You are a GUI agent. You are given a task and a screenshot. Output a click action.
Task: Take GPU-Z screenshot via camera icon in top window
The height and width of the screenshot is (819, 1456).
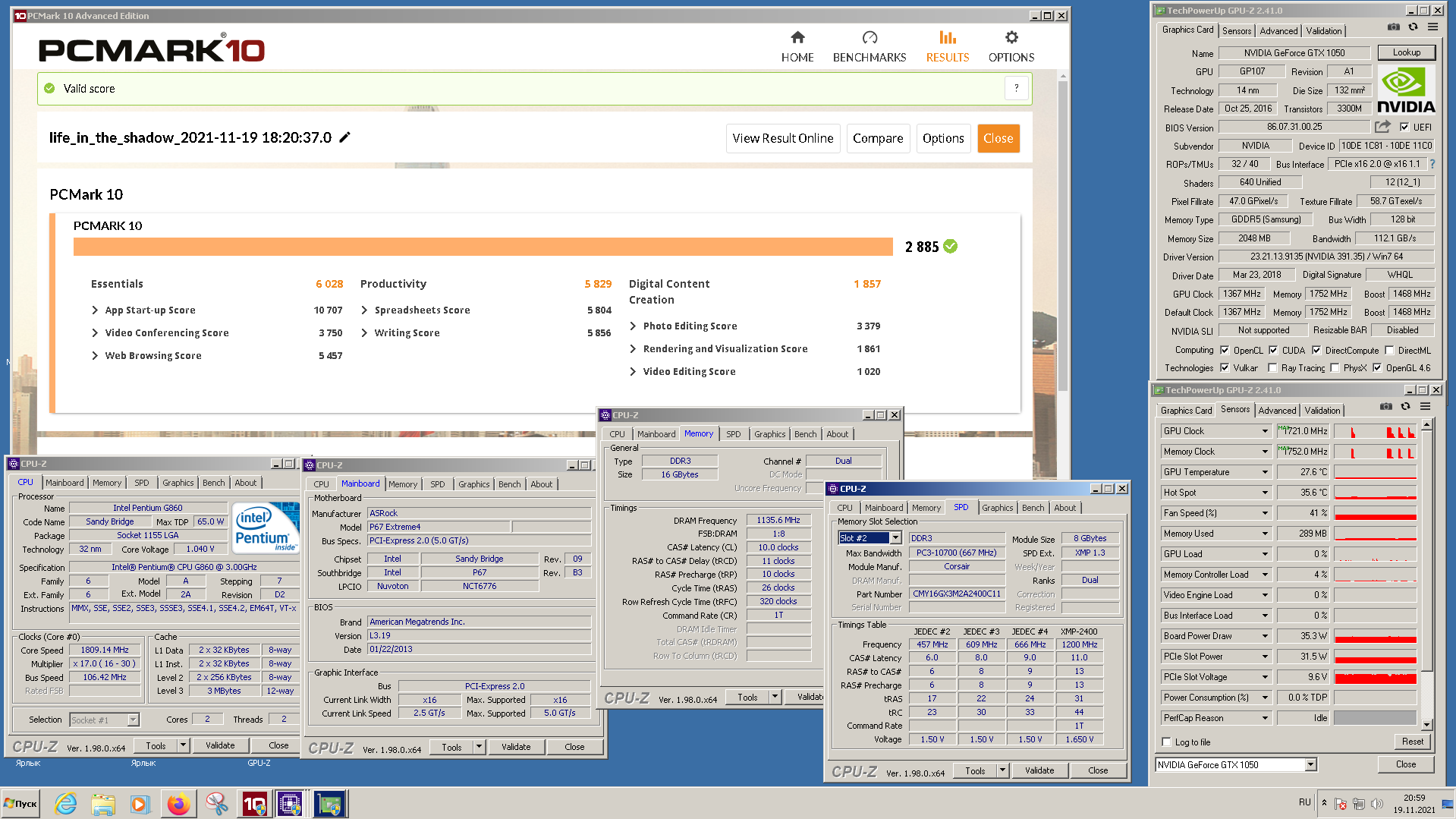[x=1394, y=27]
